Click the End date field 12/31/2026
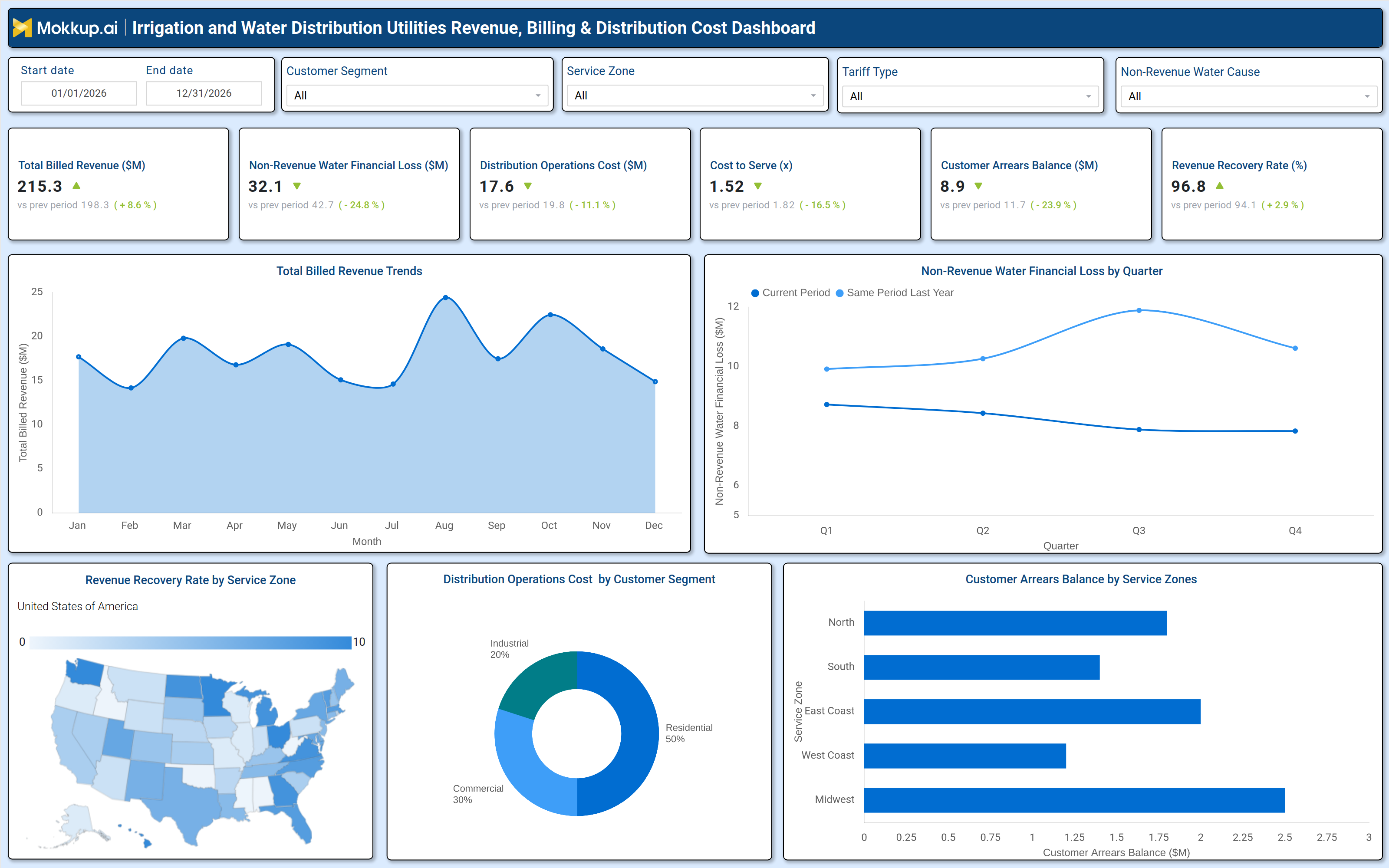This screenshot has height=868, width=1389. coord(204,93)
